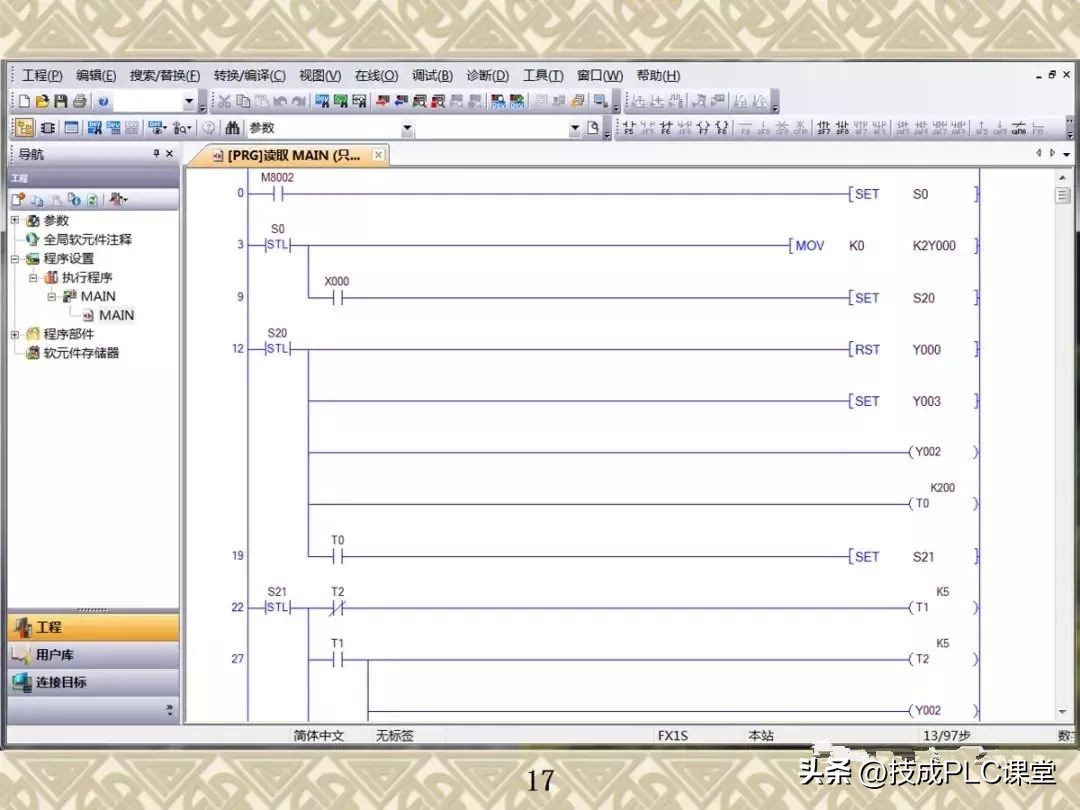The height and width of the screenshot is (810, 1080).
Task: Select the output coil (F7) ladder symbol
Action: [x=705, y=127]
